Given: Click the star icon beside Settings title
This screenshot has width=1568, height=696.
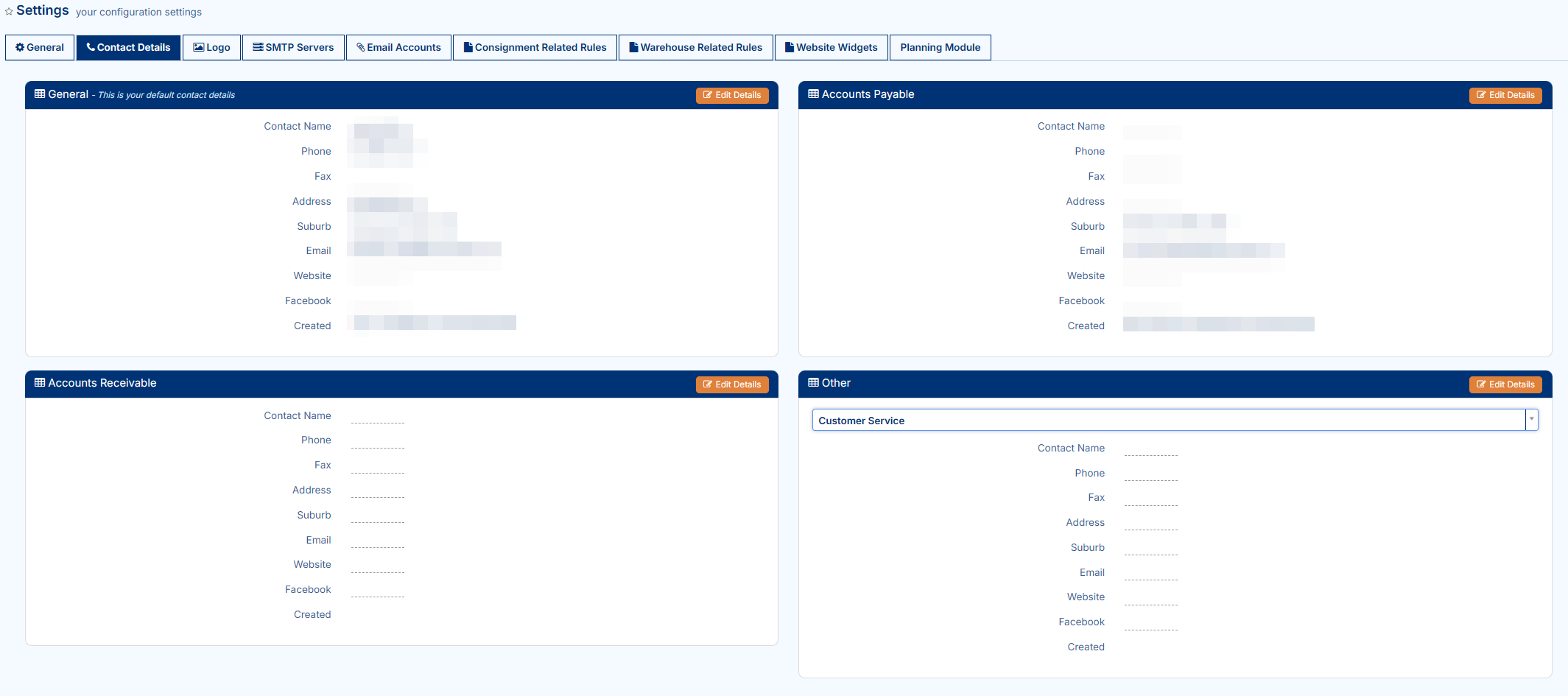Looking at the screenshot, I should pyautogui.click(x=9, y=12).
